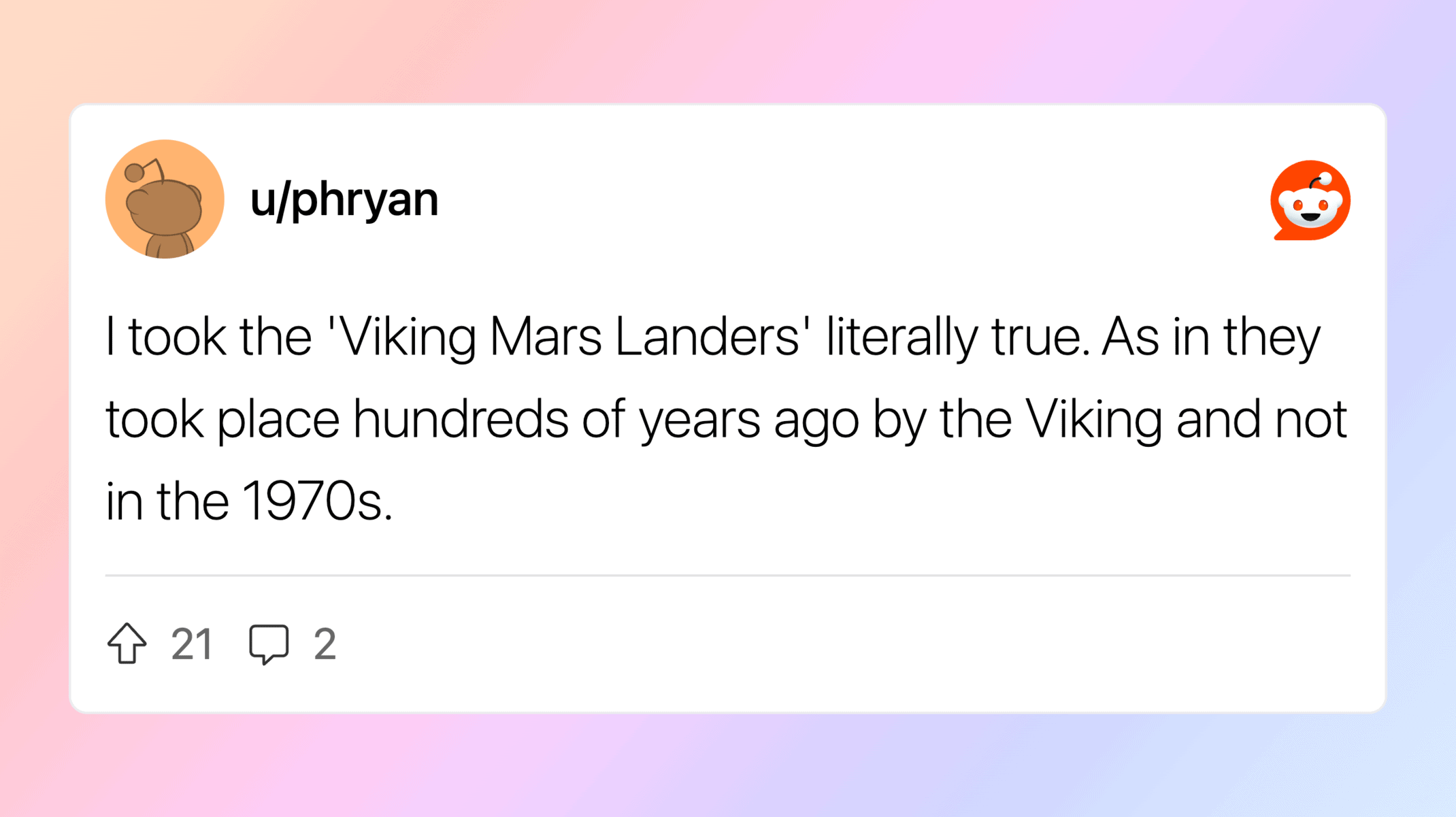Click the text '1970s' in the post

pyautogui.click(x=317, y=501)
